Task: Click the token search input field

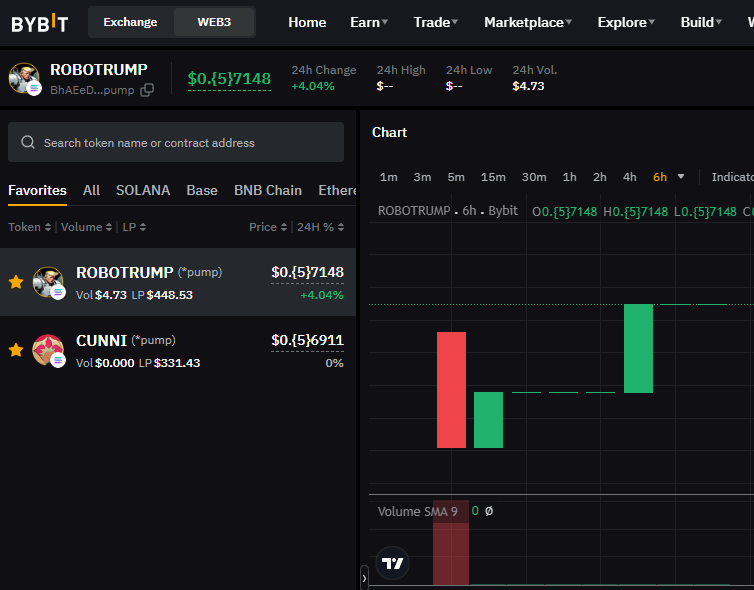Action: (x=176, y=142)
